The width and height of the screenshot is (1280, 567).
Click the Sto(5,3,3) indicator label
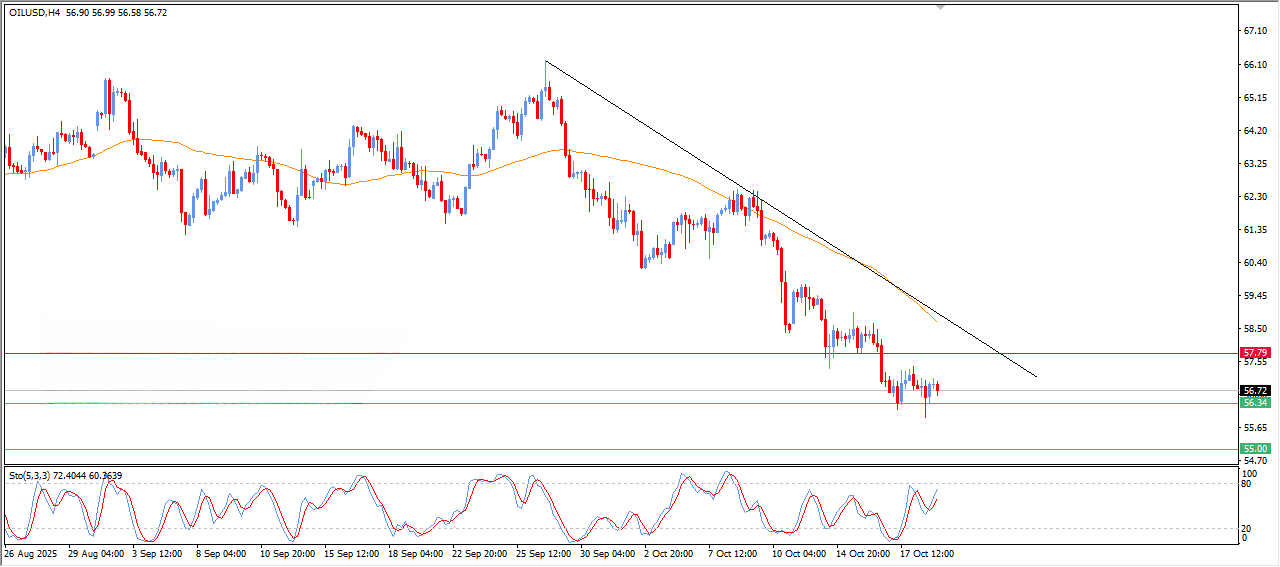30,475
